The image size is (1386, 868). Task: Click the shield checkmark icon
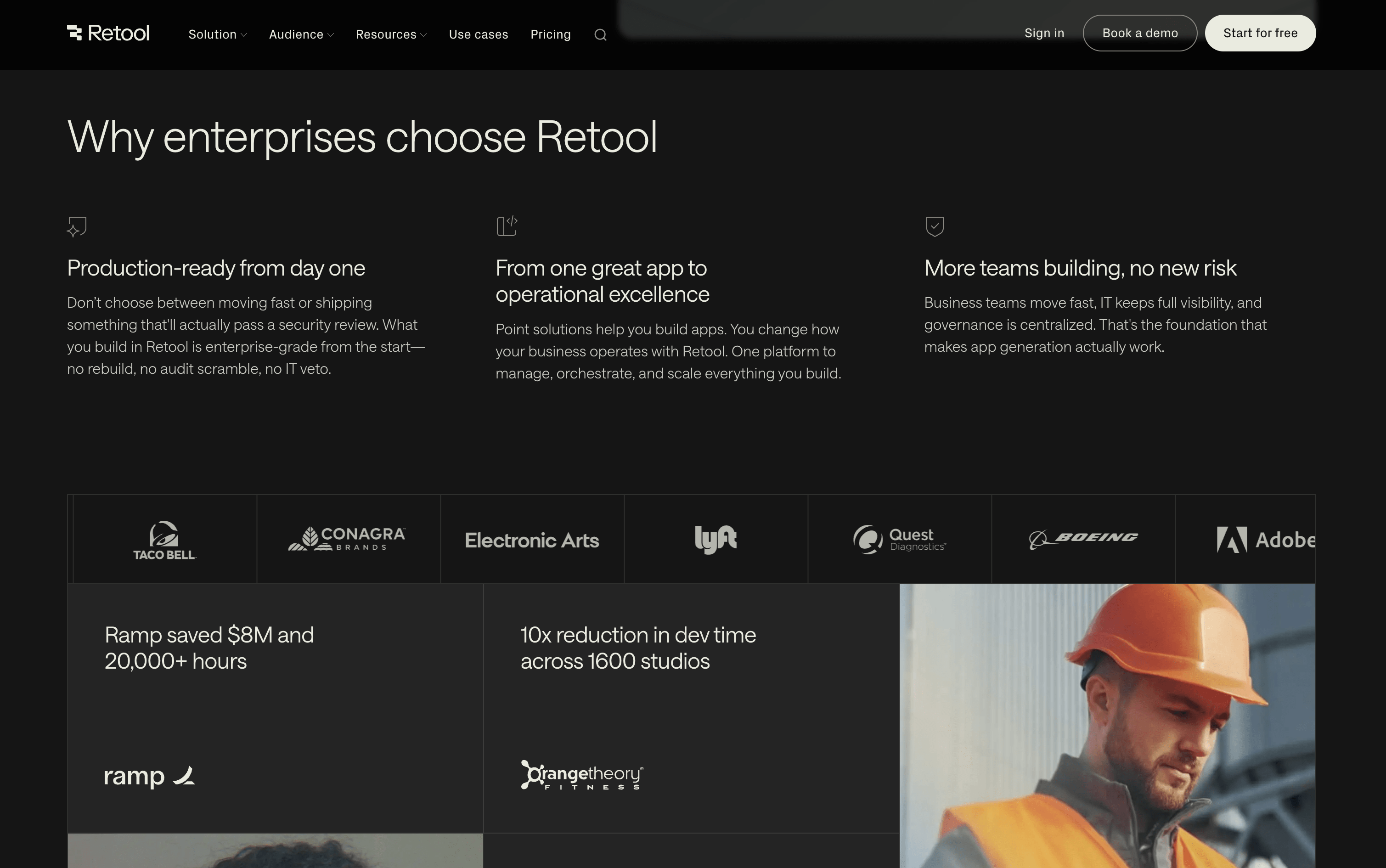pos(935,226)
